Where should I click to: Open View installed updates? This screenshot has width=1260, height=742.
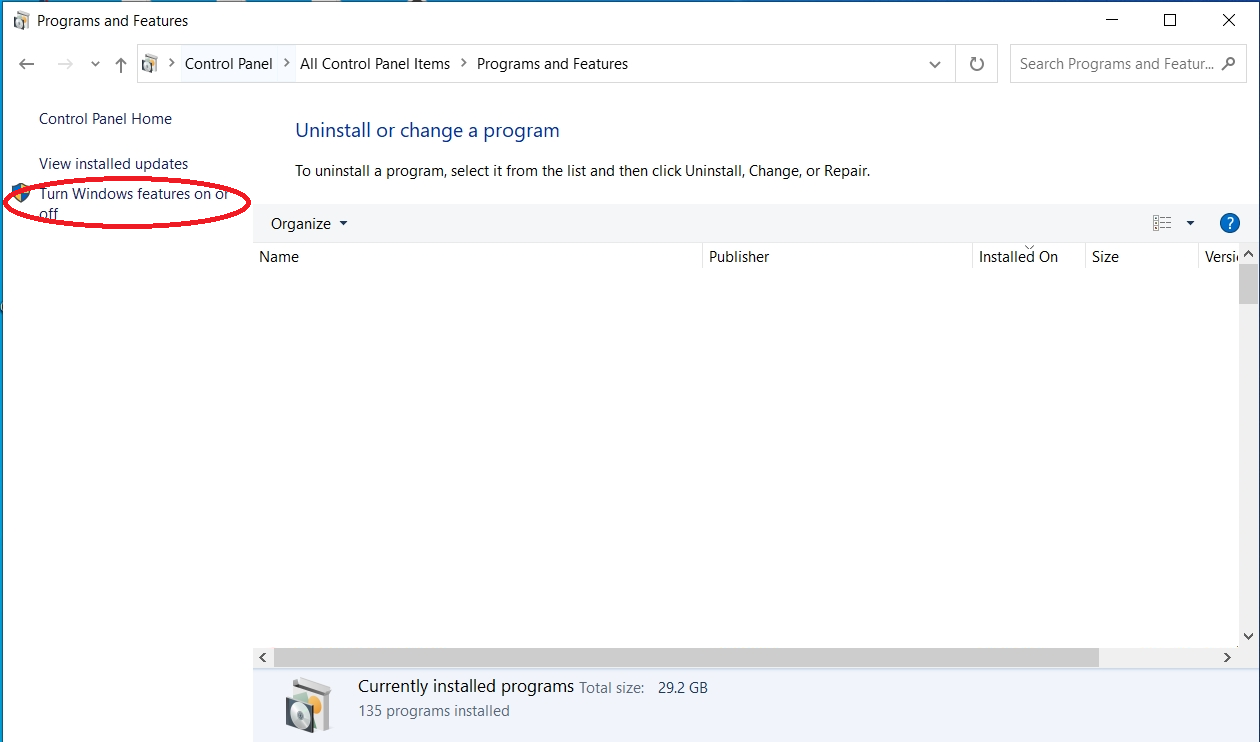pos(113,164)
